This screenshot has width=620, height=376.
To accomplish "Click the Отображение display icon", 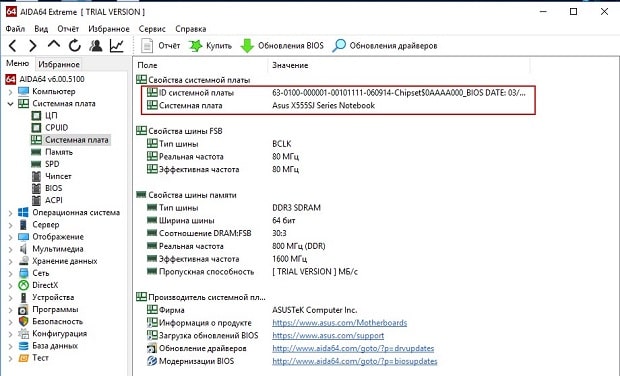I will tap(24, 237).
